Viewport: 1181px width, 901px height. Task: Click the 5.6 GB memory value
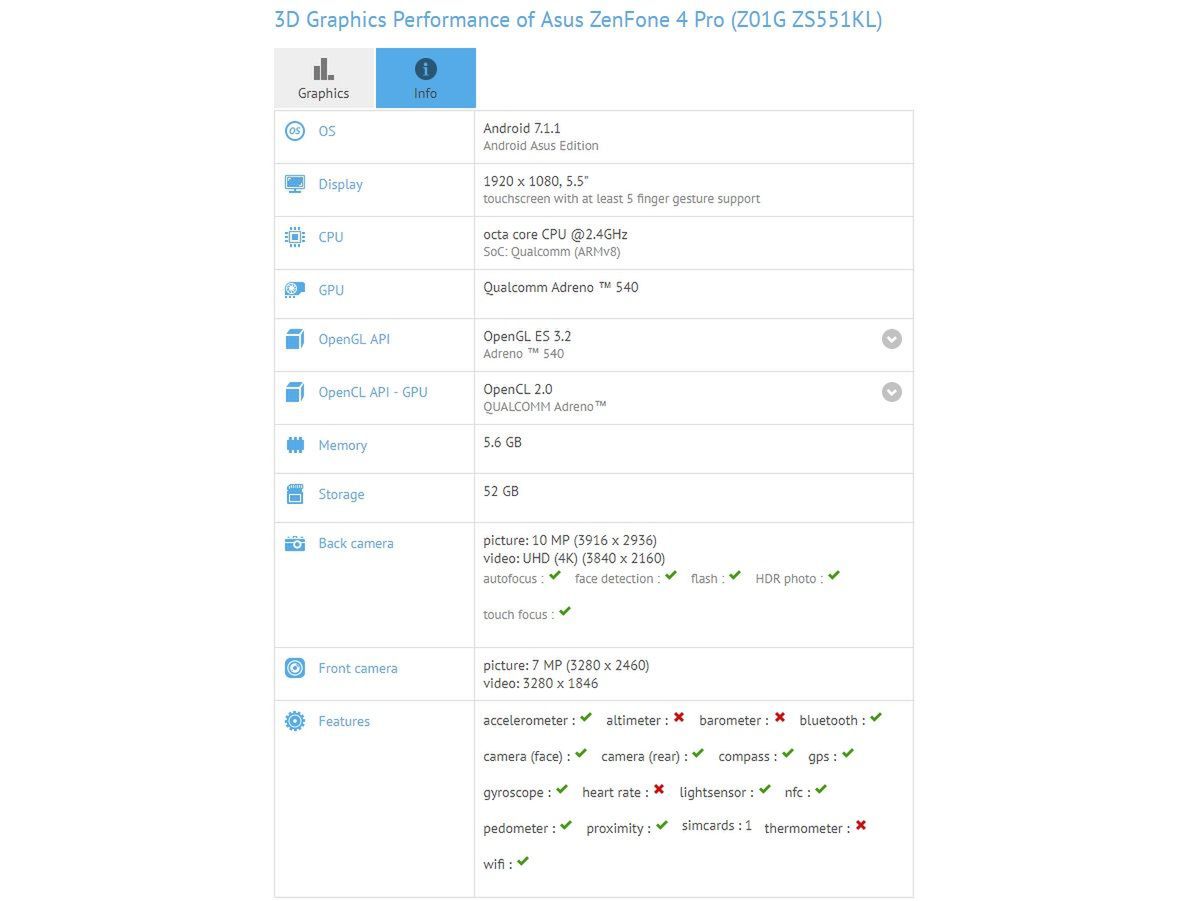(x=502, y=442)
